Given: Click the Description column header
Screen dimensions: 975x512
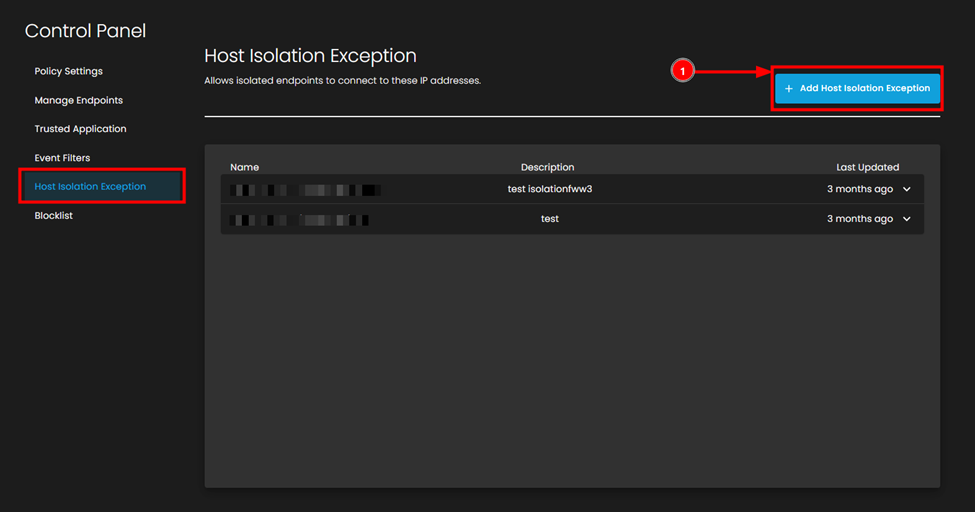Looking at the screenshot, I should click(x=547, y=167).
